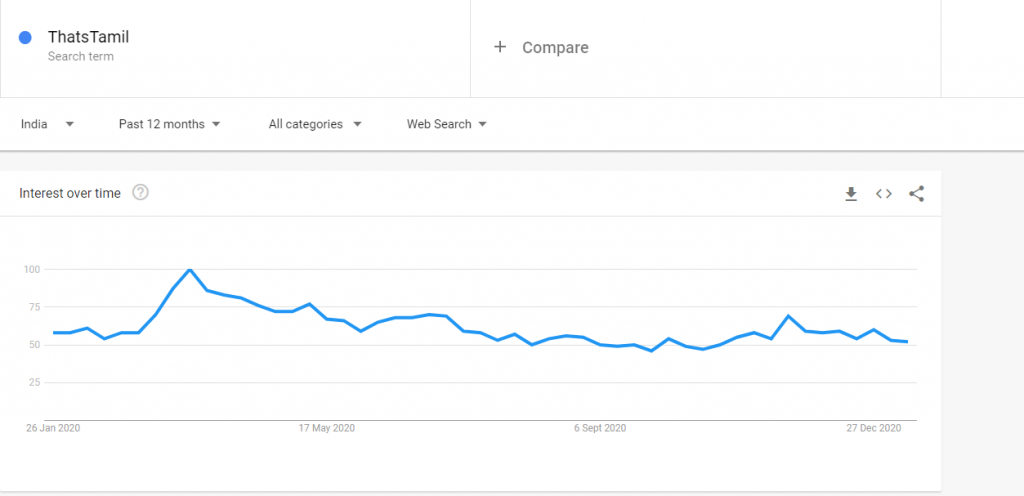Change the Web Search type dropdown
The height and width of the screenshot is (496, 1024).
point(447,124)
